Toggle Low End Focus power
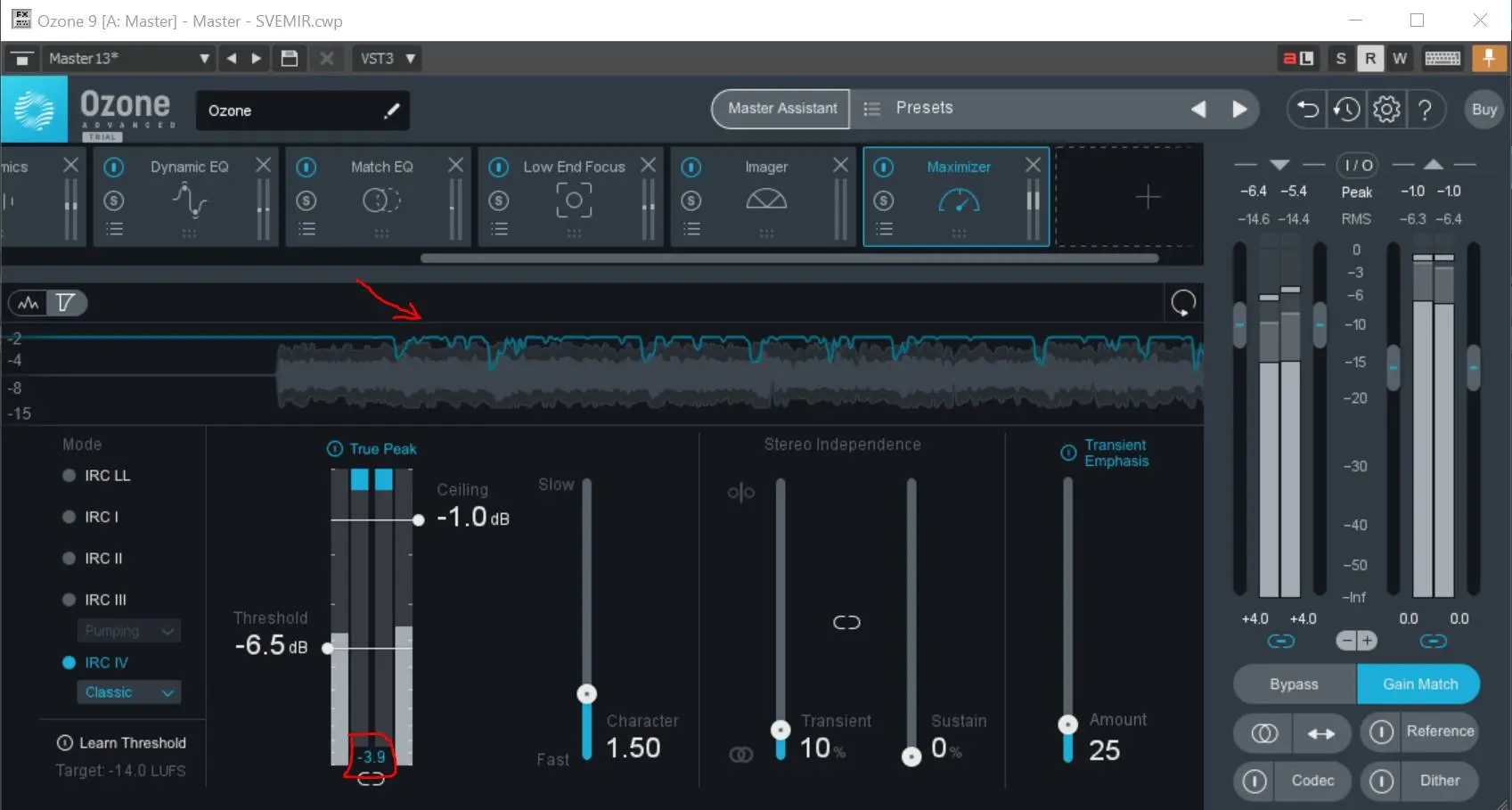 (499, 168)
